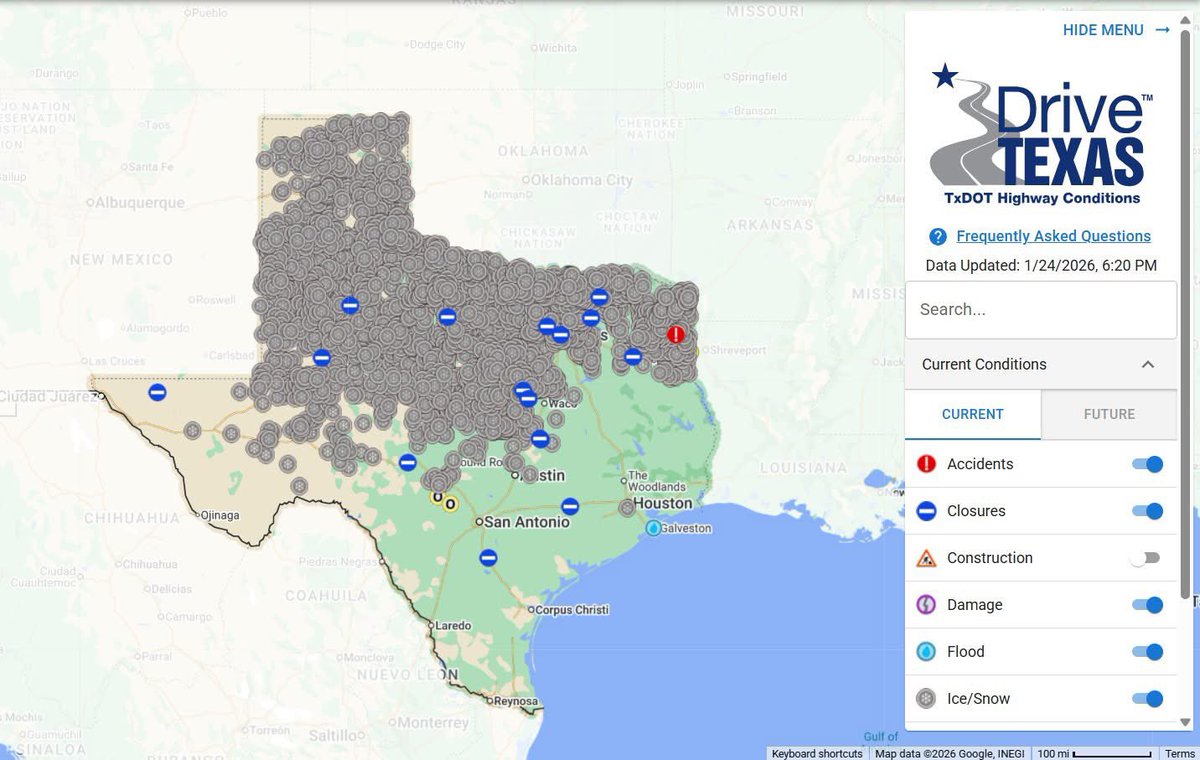Image resolution: width=1200 pixels, height=760 pixels.
Task: Click the blue flood marker at Galveston
Action: tap(653, 527)
